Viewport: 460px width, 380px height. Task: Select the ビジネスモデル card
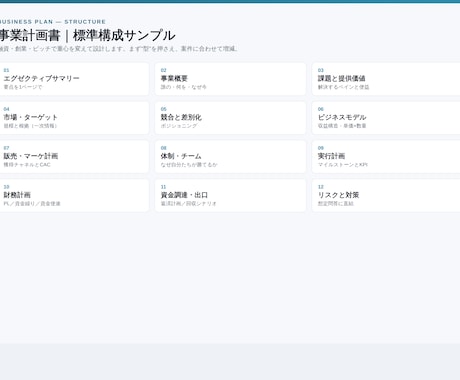(386, 118)
